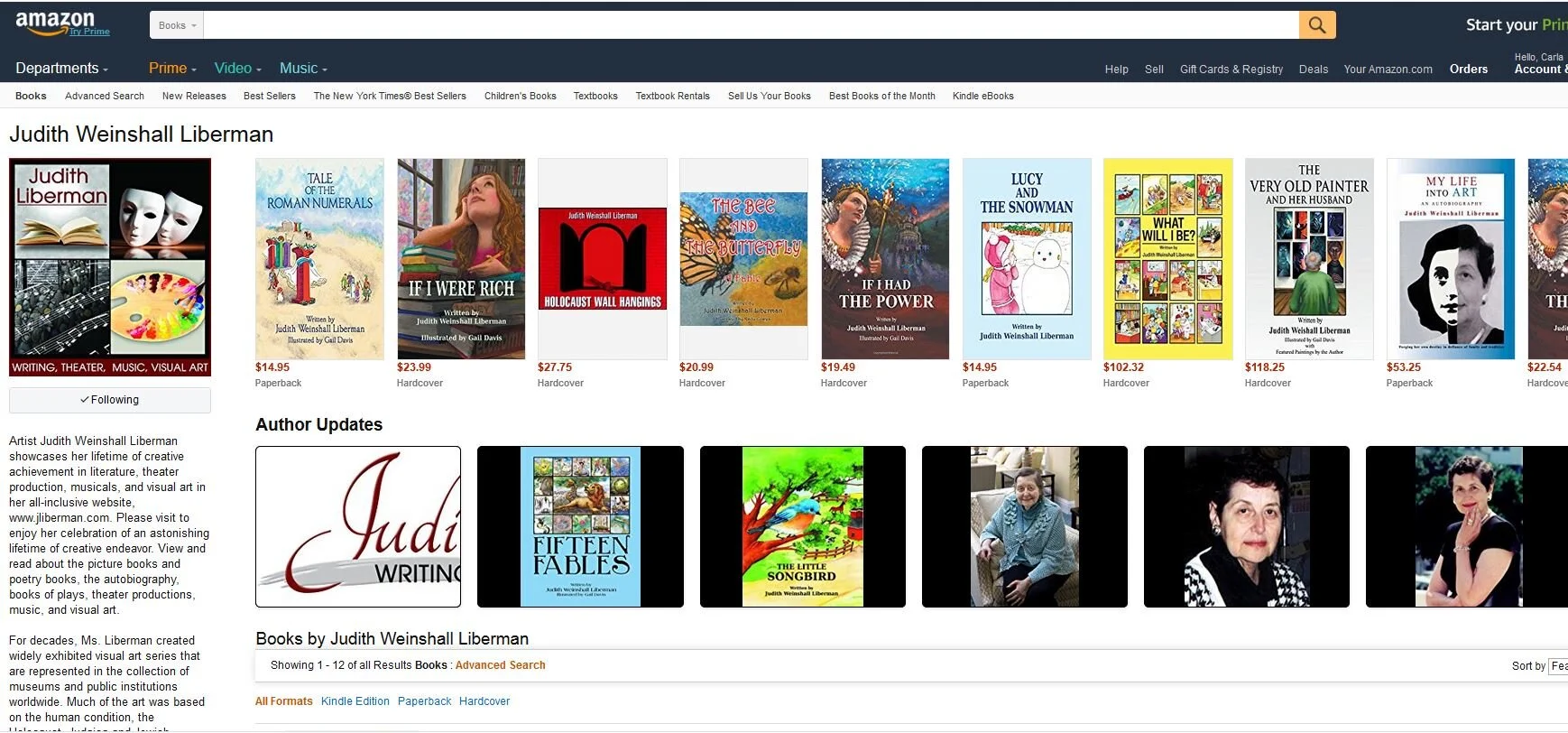Click the orange search magnifier button

1317,25
